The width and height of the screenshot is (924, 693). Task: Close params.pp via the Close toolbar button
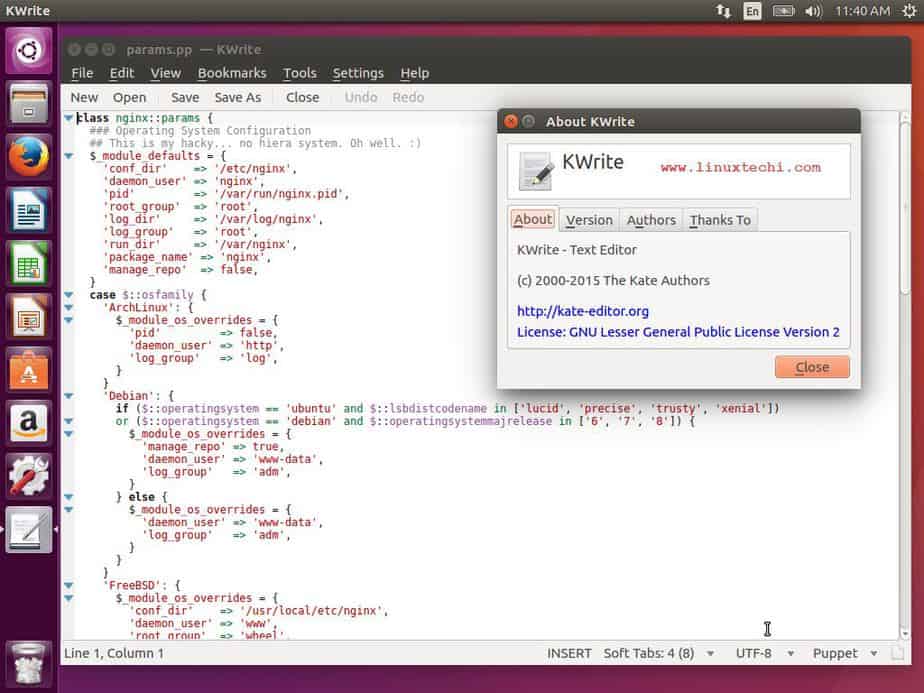(x=303, y=97)
